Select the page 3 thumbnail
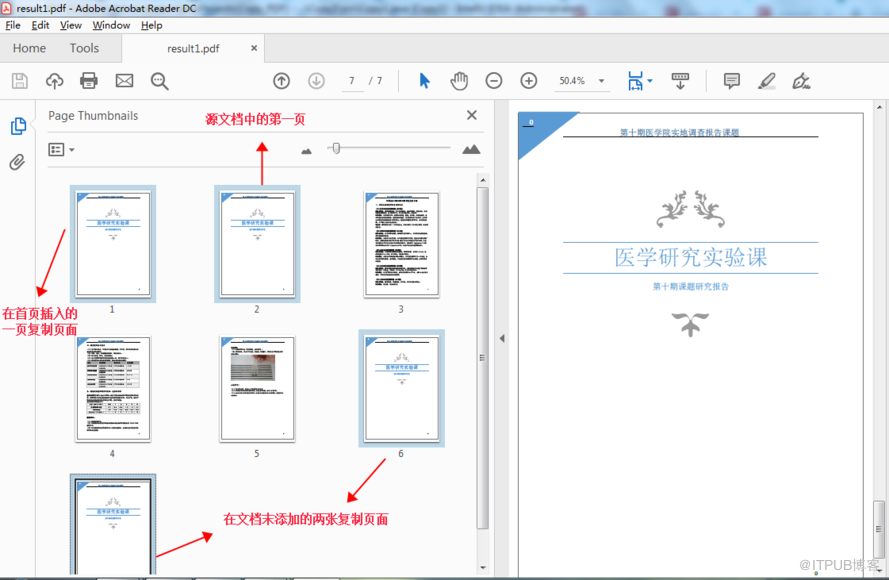889x580 pixels. [x=401, y=245]
